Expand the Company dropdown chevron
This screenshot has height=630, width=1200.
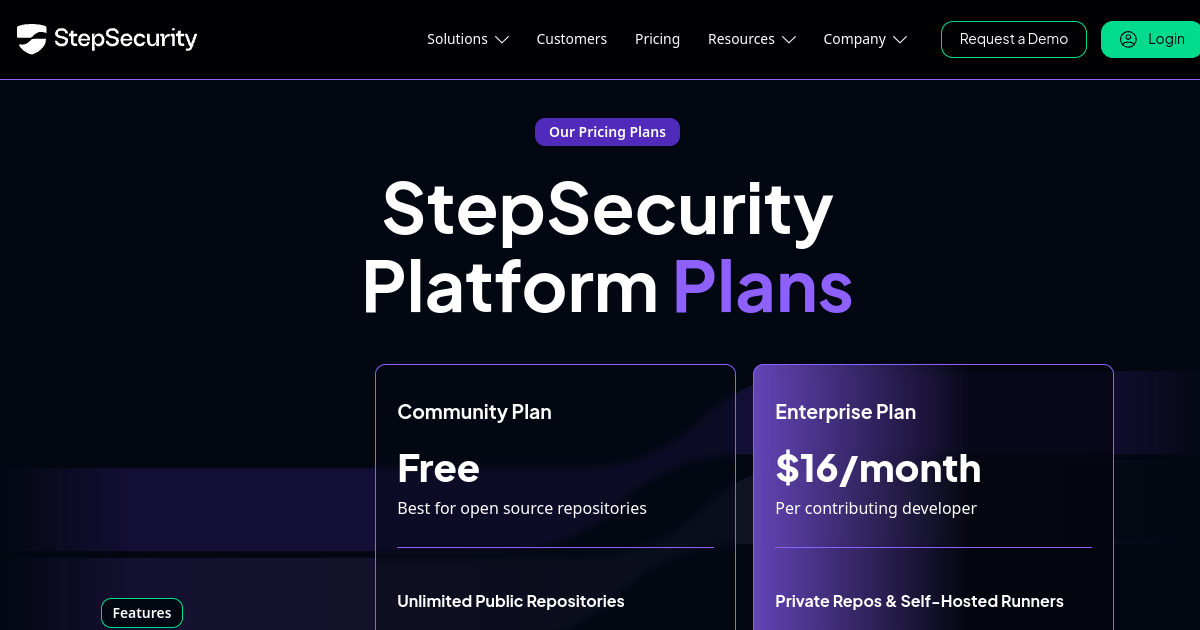click(x=900, y=40)
